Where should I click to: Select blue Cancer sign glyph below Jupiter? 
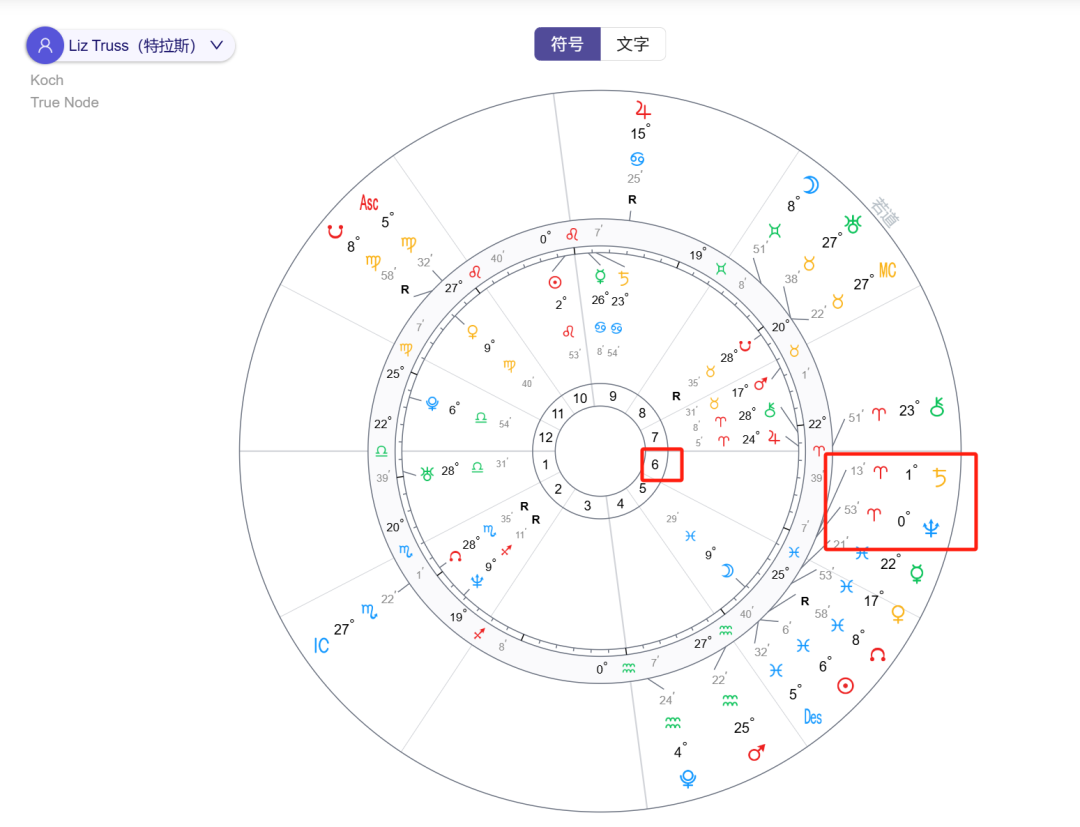(x=637, y=159)
